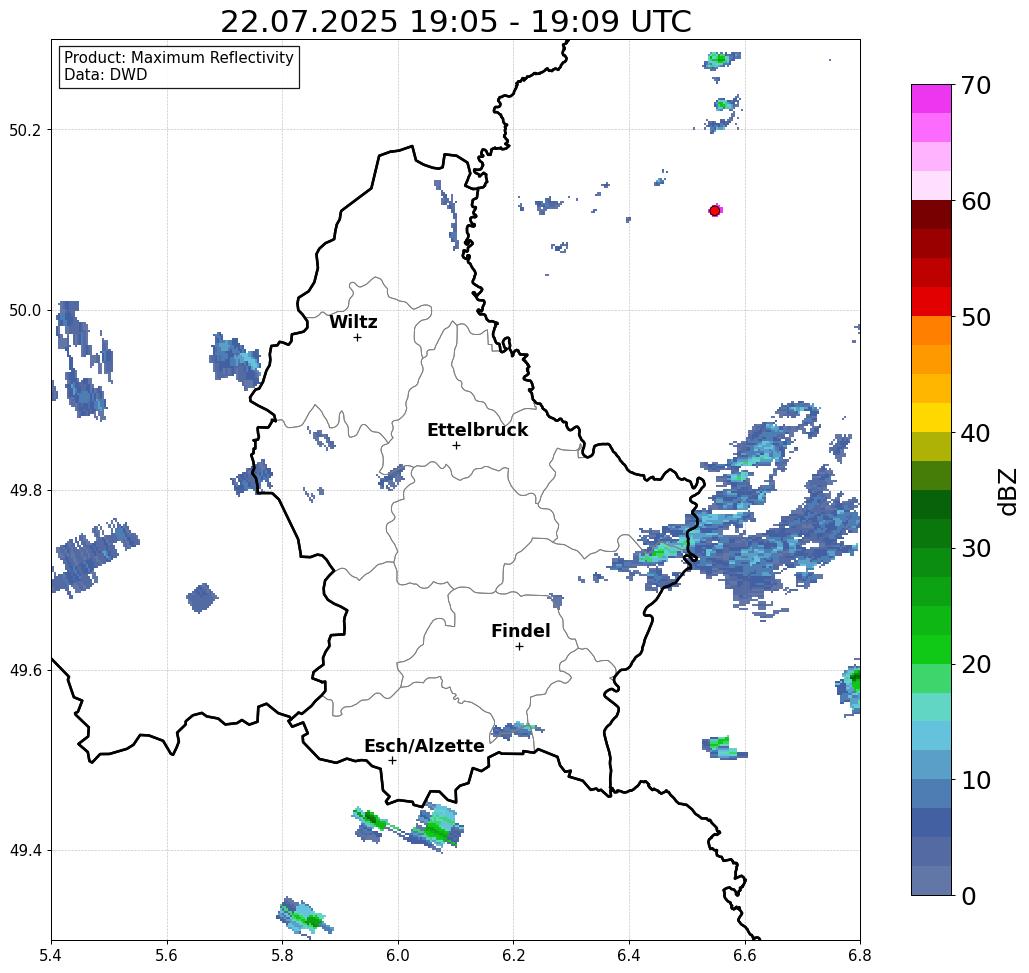Viewport: 1029px width, 973px height.
Task: Click the plus marker below Ettelbruck
Action: [x=457, y=445]
